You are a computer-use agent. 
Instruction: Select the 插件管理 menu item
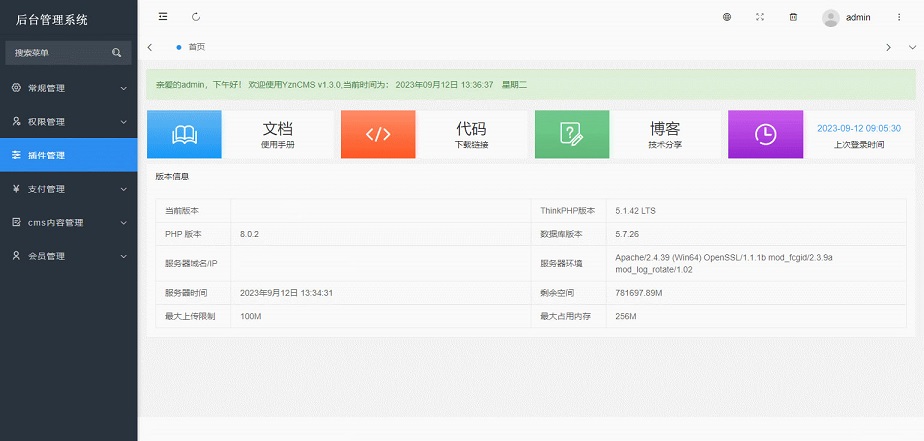pyautogui.click(x=68, y=155)
